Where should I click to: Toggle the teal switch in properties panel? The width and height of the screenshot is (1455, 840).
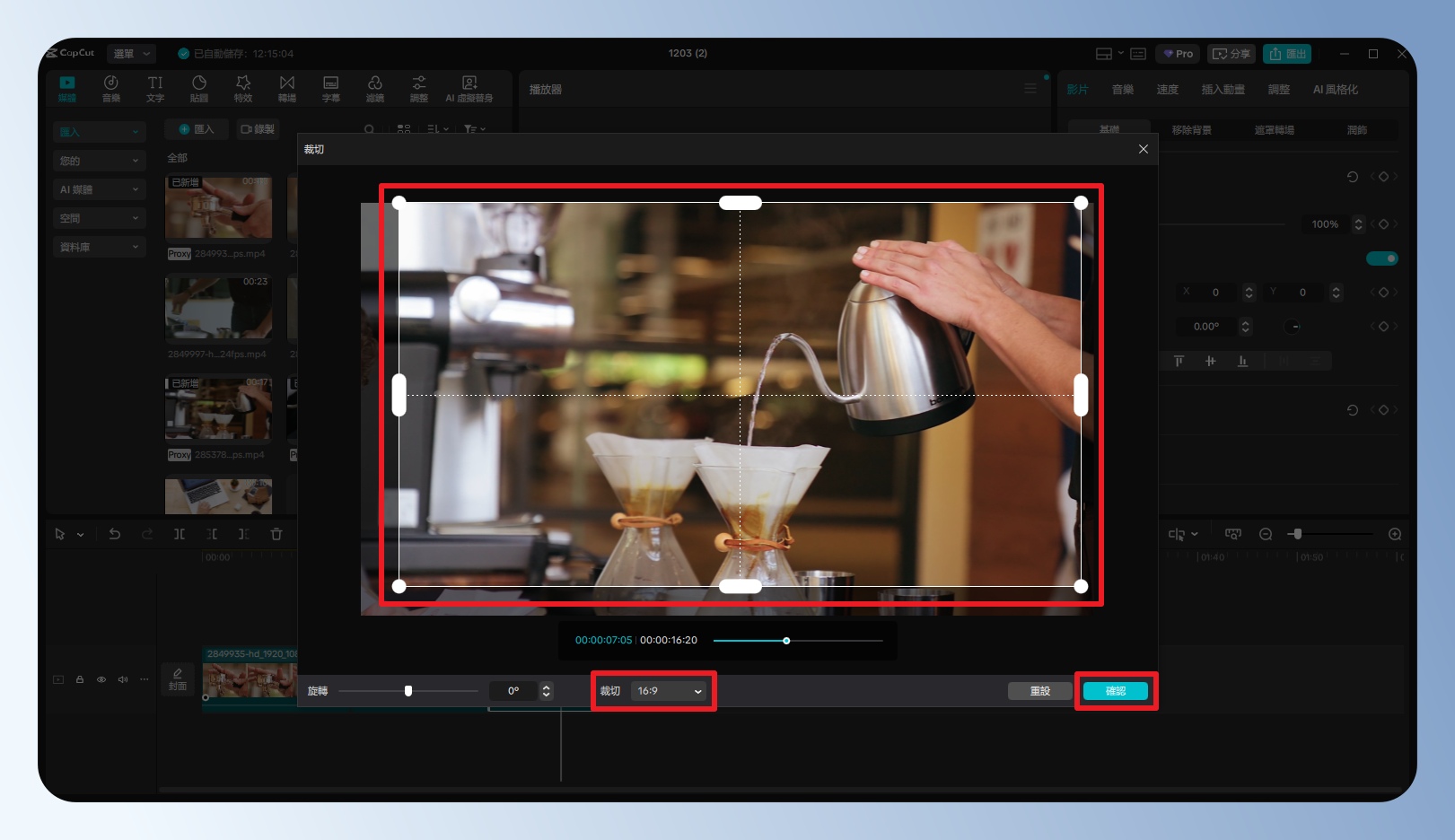coord(1381,258)
